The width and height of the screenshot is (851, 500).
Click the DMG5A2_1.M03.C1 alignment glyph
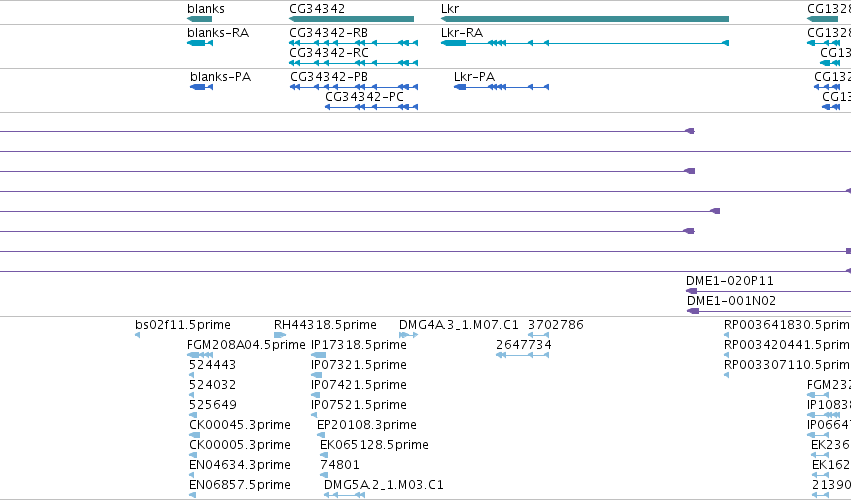[x=346, y=495]
